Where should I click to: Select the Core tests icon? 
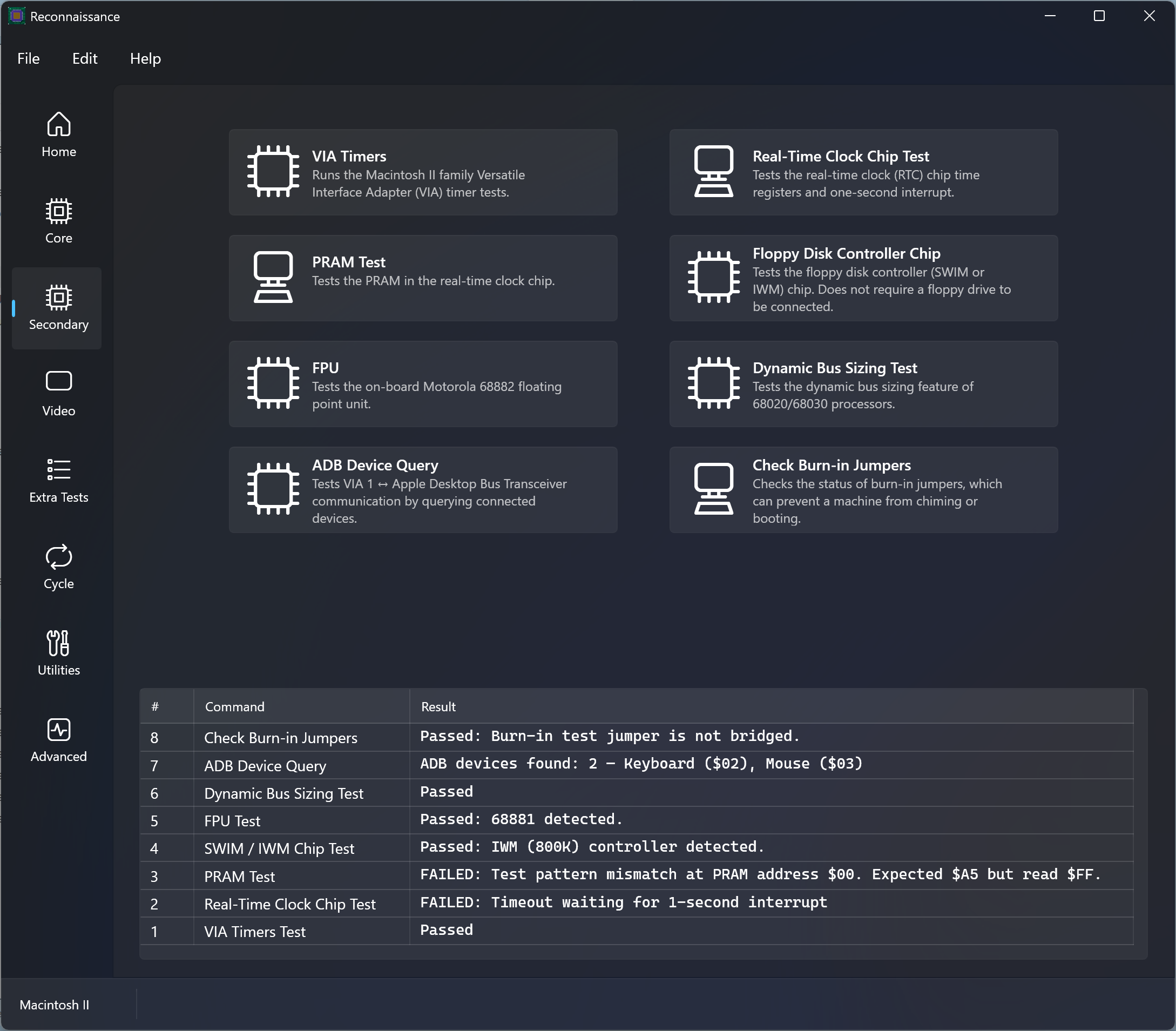(58, 221)
